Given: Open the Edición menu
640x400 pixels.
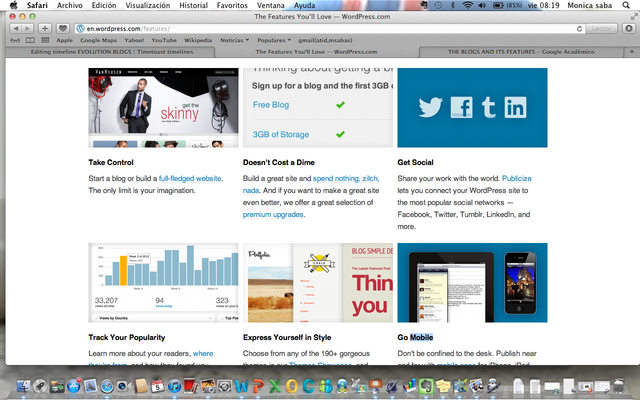Looking at the screenshot, I should click(104, 5).
